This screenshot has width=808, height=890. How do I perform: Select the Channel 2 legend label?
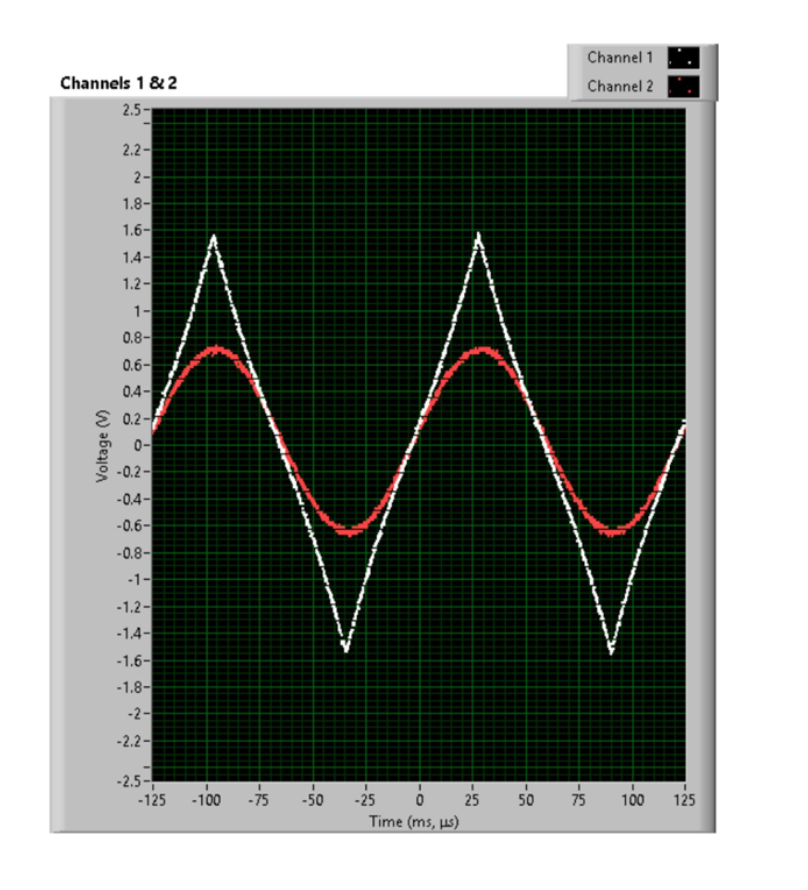pyautogui.click(x=619, y=86)
